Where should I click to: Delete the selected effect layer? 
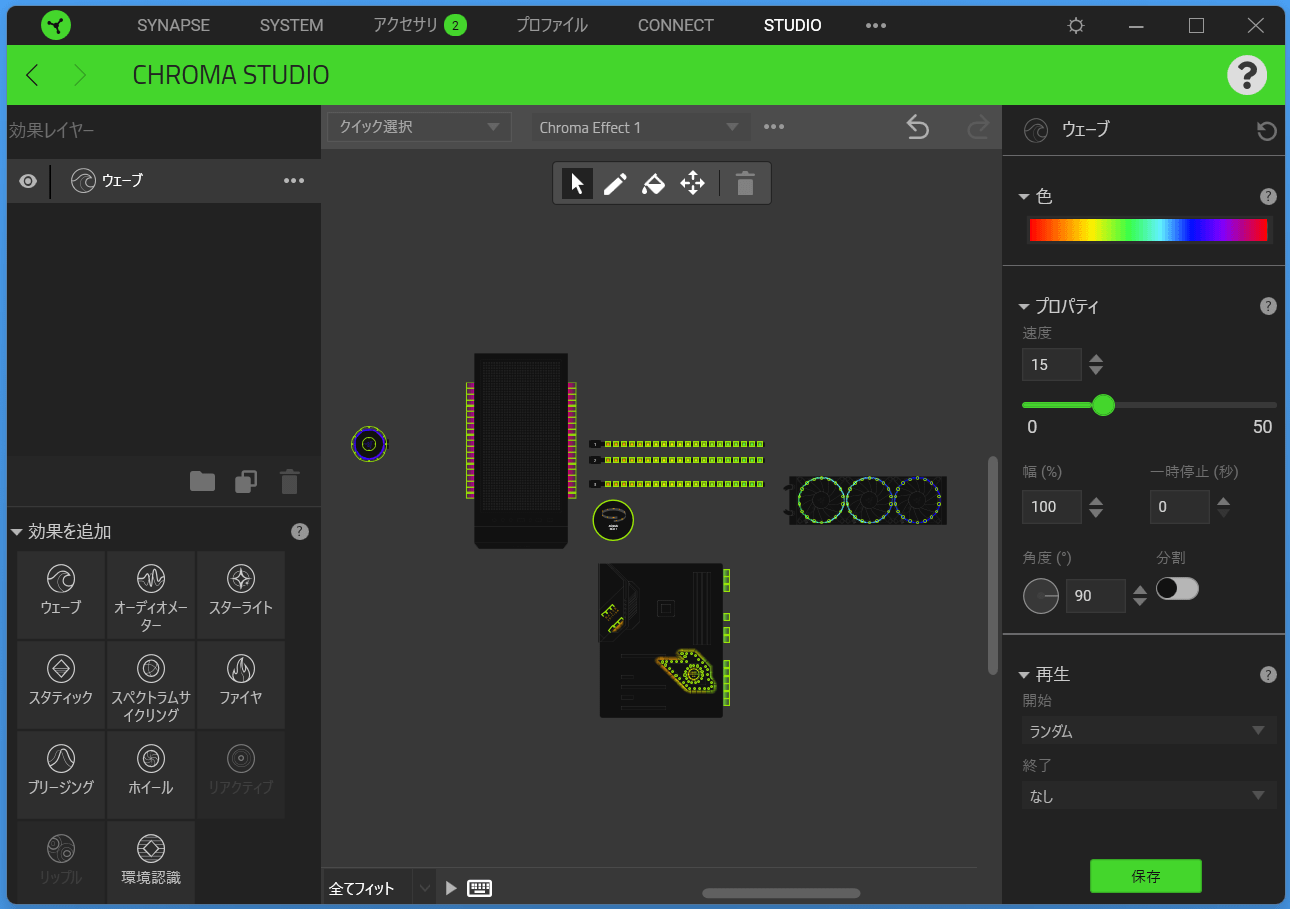tap(289, 482)
